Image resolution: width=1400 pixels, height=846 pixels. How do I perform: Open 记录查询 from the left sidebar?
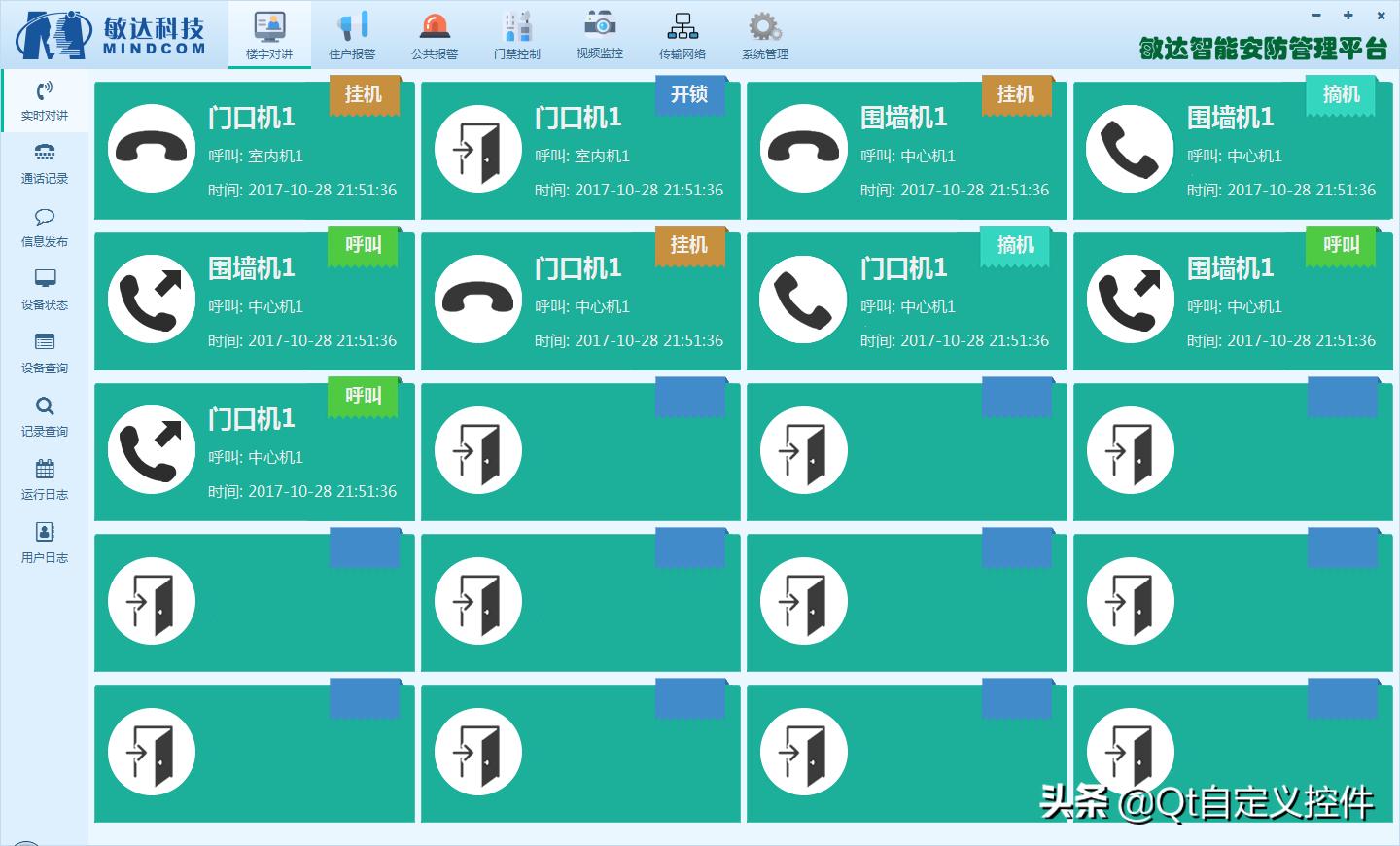[x=44, y=417]
